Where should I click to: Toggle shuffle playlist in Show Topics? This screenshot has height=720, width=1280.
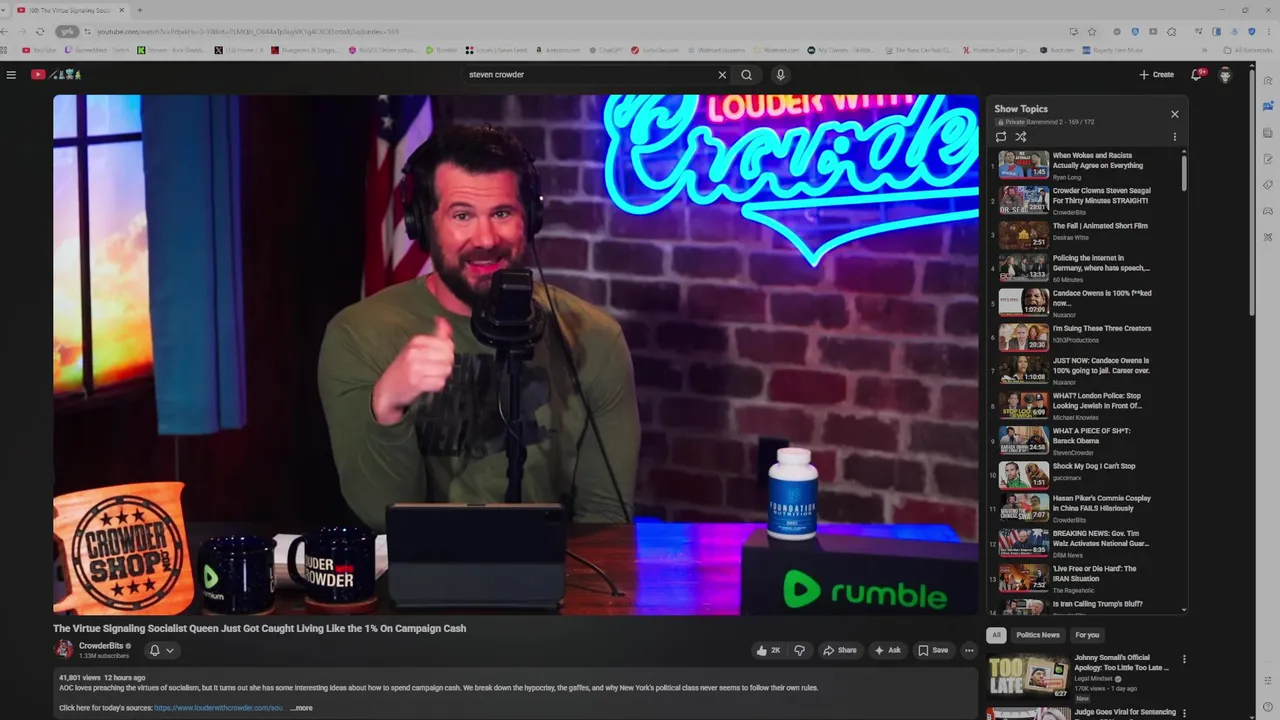pos(1021,137)
